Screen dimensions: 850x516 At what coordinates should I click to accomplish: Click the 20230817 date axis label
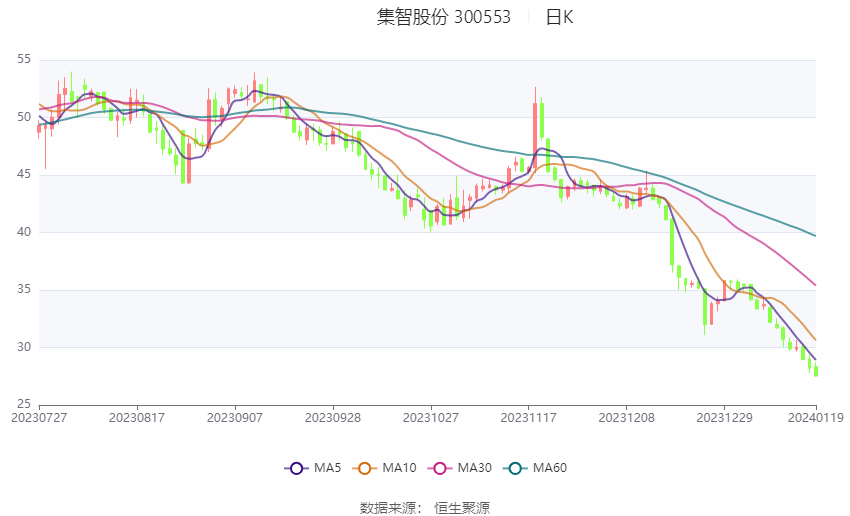pos(137,418)
